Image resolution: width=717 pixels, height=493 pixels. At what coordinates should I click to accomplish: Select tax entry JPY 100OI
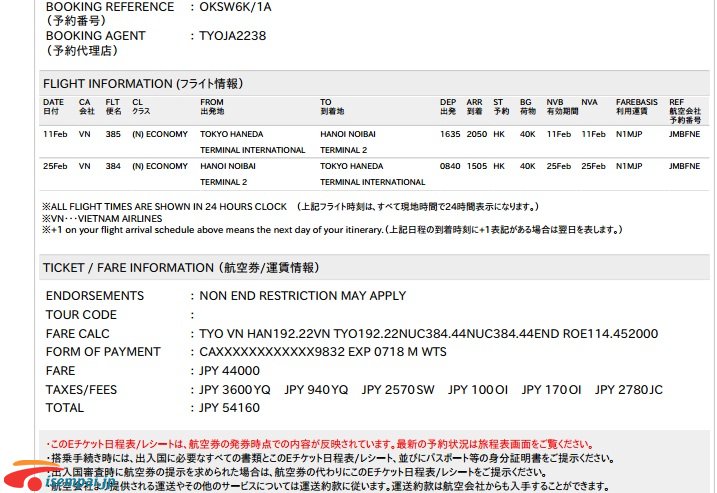coord(478,390)
